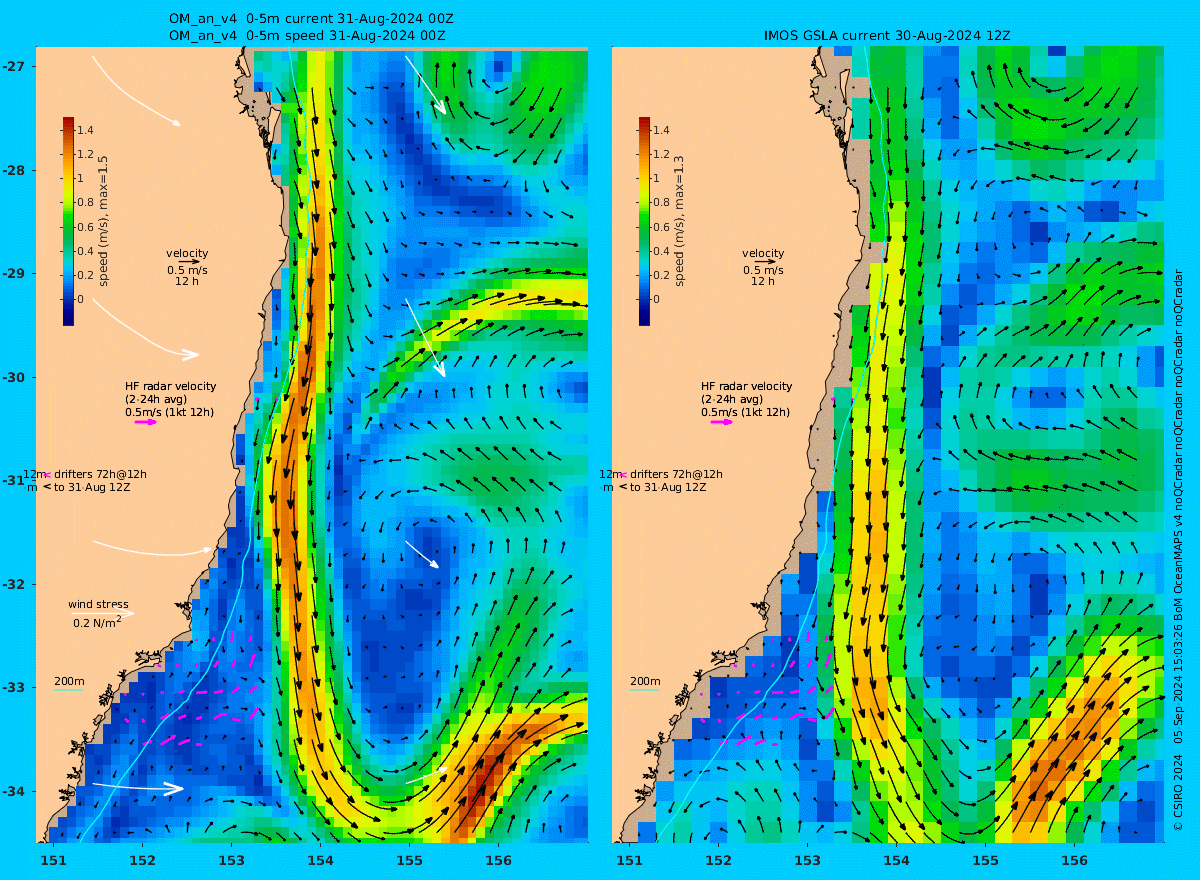Click the 'IMOS GSLA current 30-Aug-2024 12Z' title
This screenshot has width=1200, height=880.
887,35
